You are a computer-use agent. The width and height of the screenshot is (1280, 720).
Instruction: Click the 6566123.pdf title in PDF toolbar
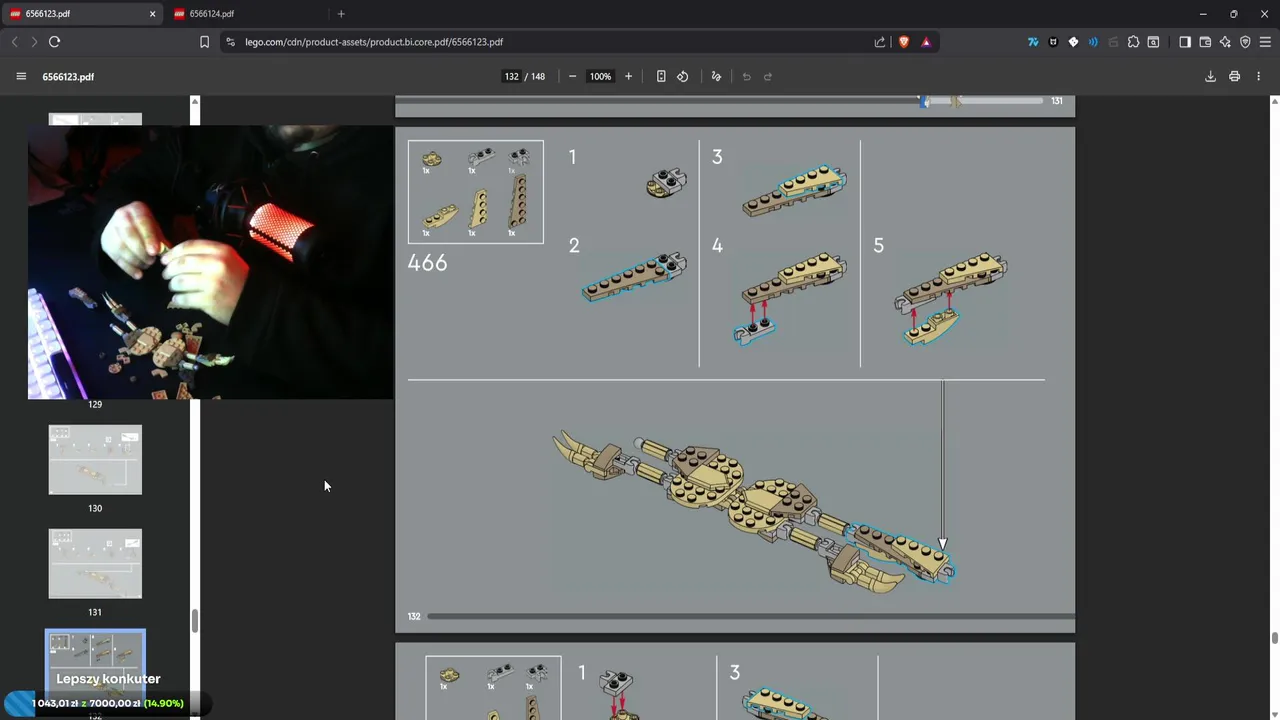[68, 76]
